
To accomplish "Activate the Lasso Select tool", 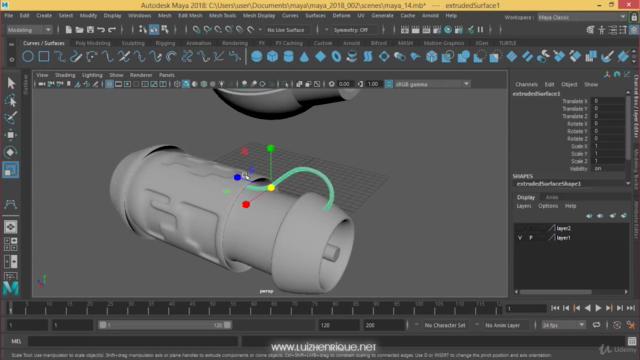I will [11, 100].
